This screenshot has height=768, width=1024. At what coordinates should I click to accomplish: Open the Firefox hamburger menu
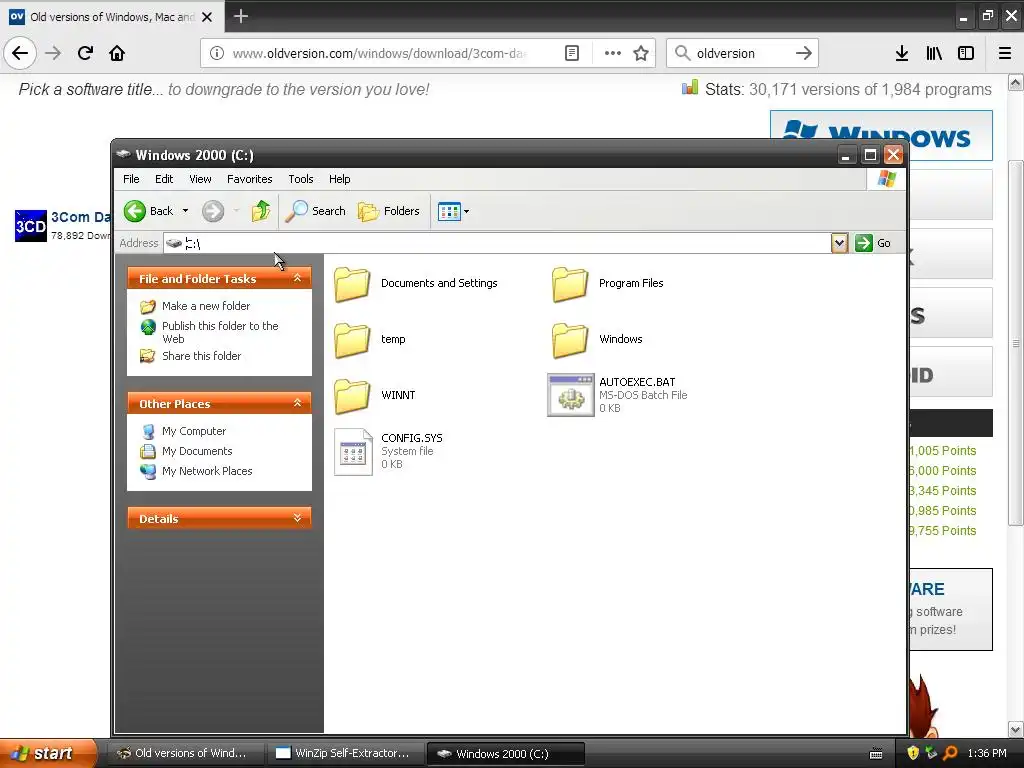tap(1005, 53)
